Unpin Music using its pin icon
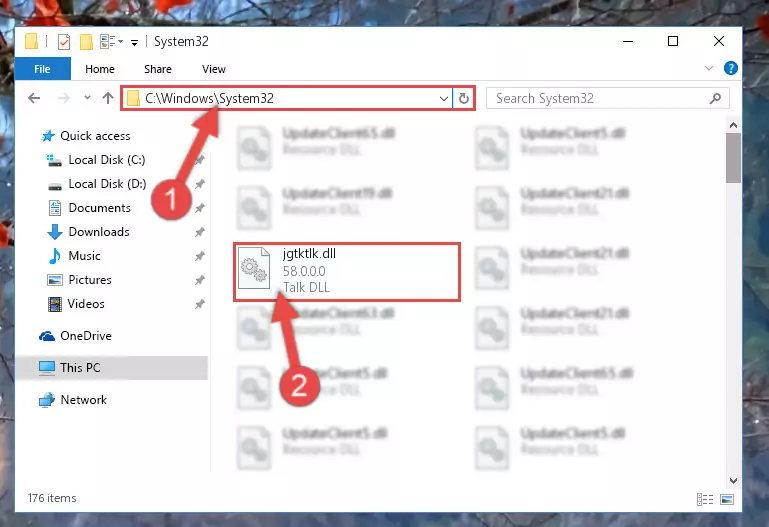769x527 pixels. click(199, 256)
